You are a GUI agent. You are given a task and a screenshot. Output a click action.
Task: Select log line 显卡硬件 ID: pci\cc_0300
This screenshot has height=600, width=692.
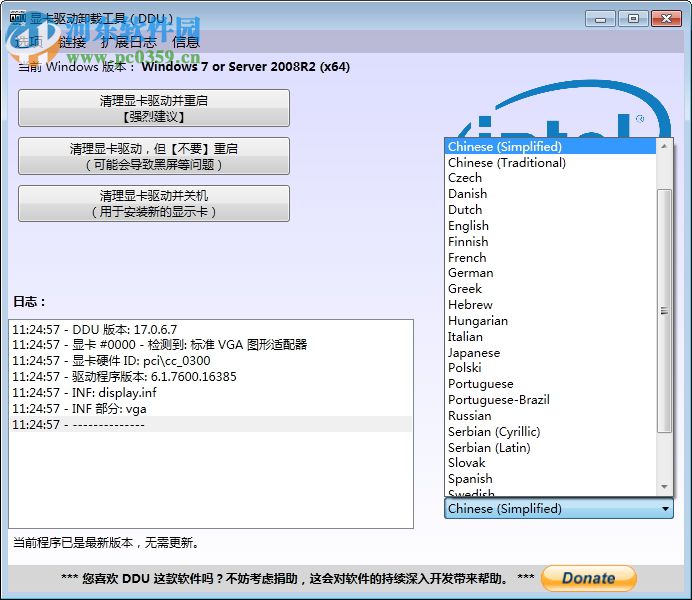pyautogui.click(x=212, y=361)
